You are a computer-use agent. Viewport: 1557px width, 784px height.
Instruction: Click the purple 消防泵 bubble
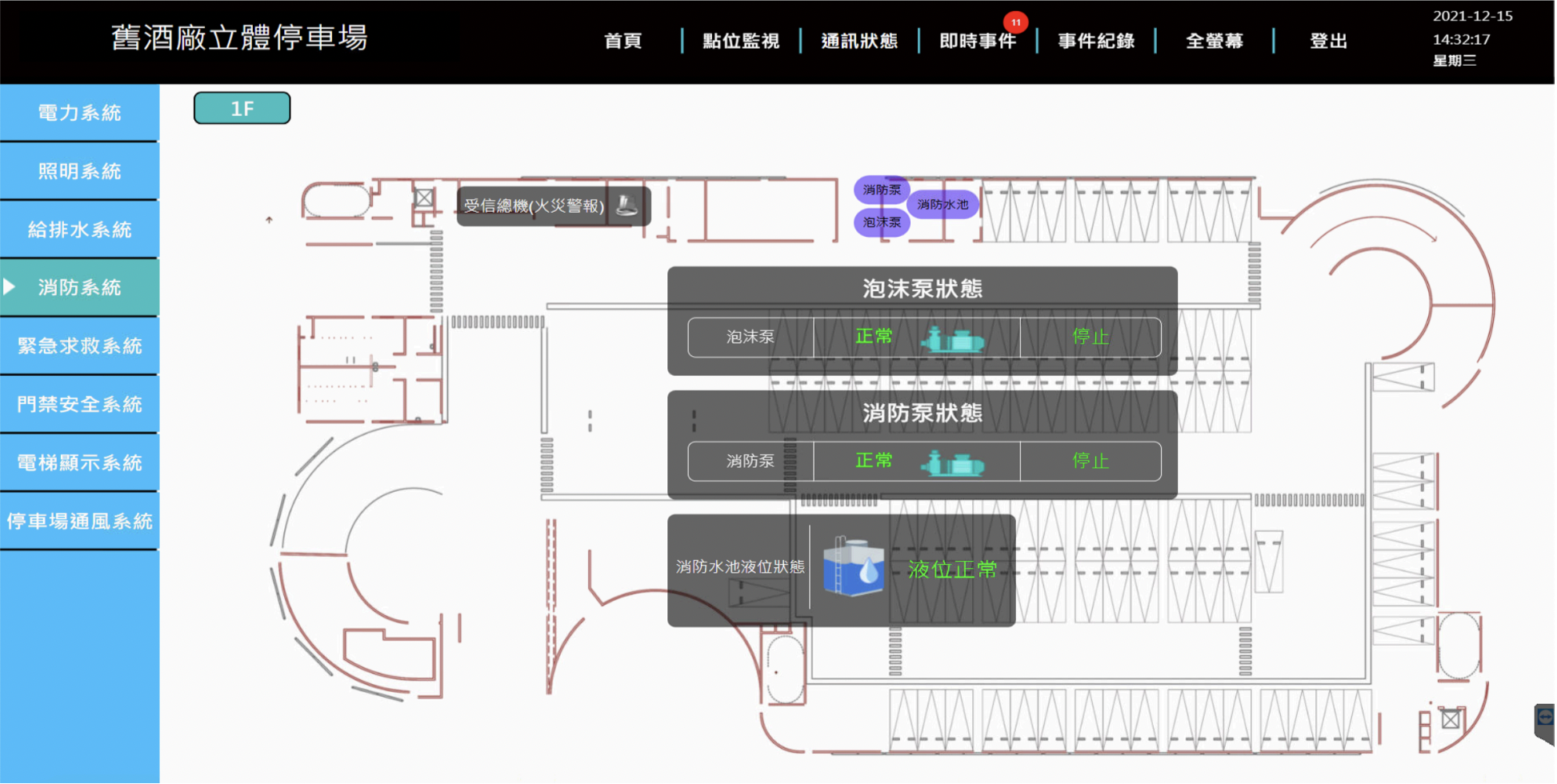pyautogui.click(x=882, y=190)
